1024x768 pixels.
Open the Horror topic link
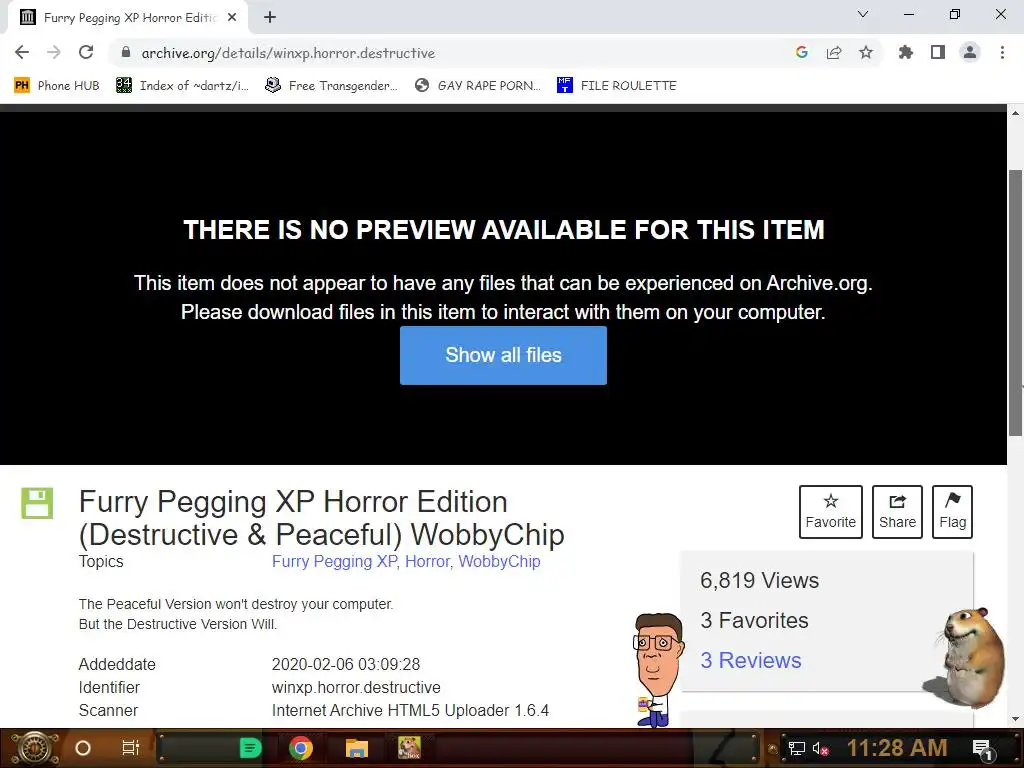[428, 562]
